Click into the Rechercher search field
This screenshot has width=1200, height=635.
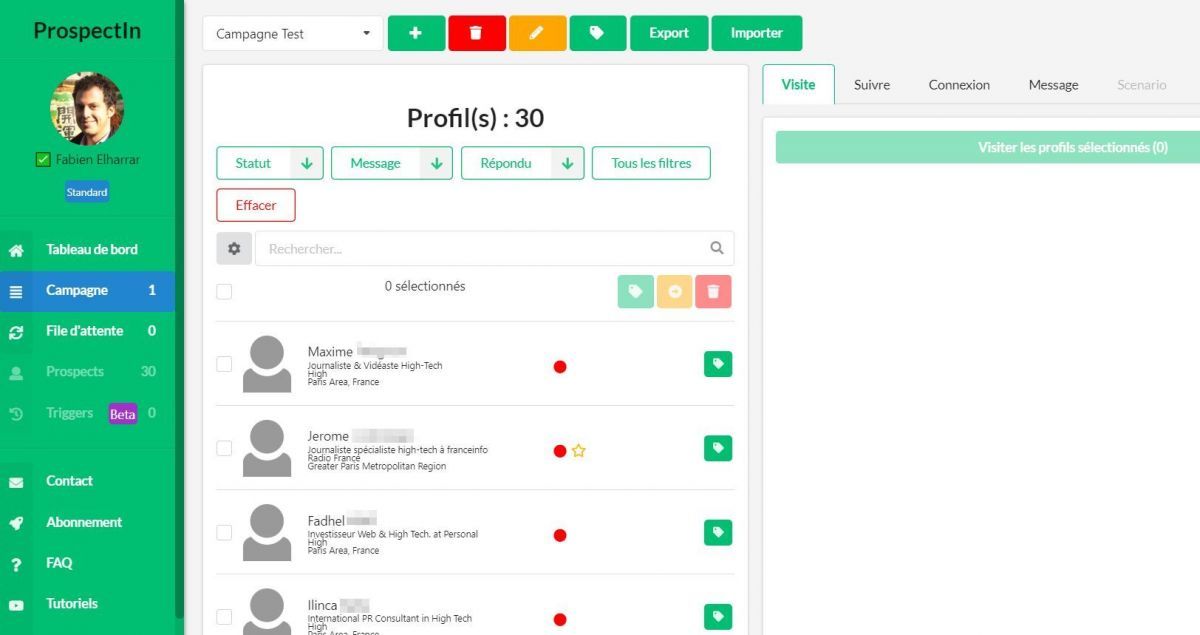480,249
